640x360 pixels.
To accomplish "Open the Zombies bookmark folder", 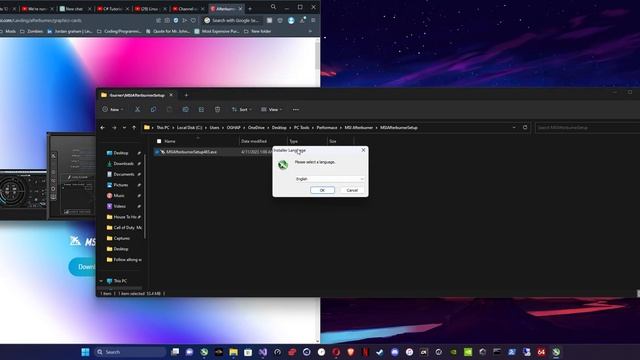I will coord(31,31).
